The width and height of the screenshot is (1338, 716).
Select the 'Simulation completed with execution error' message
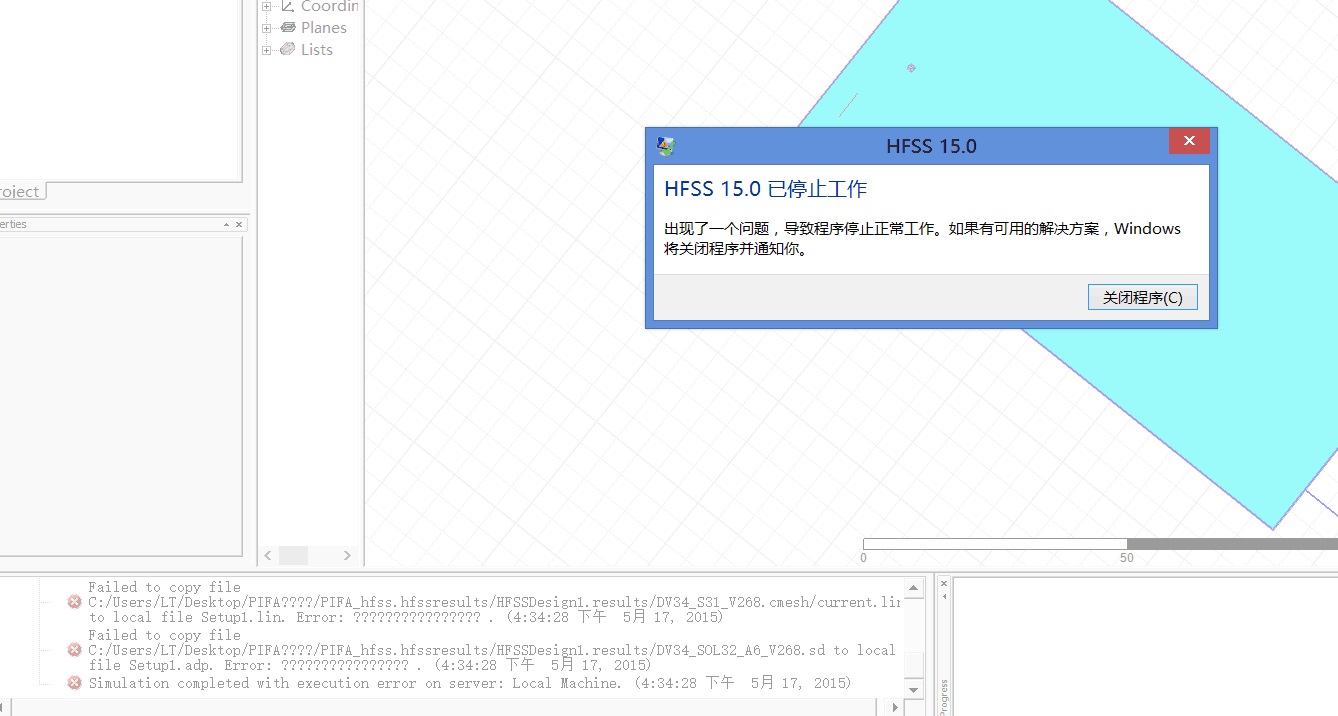[x=470, y=683]
